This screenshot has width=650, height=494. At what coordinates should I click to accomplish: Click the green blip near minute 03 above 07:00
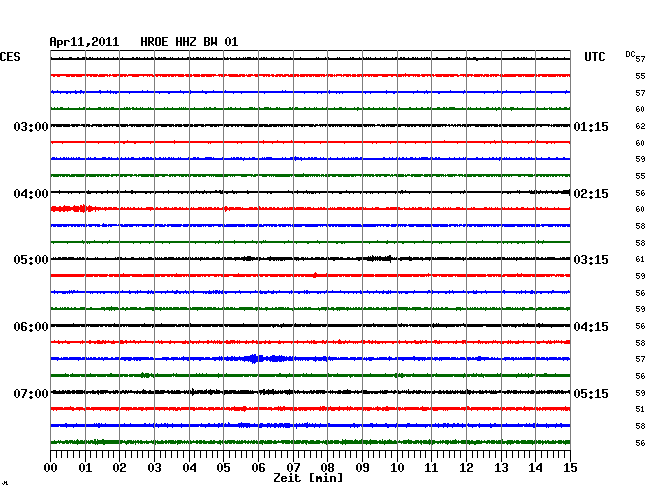coord(146,375)
